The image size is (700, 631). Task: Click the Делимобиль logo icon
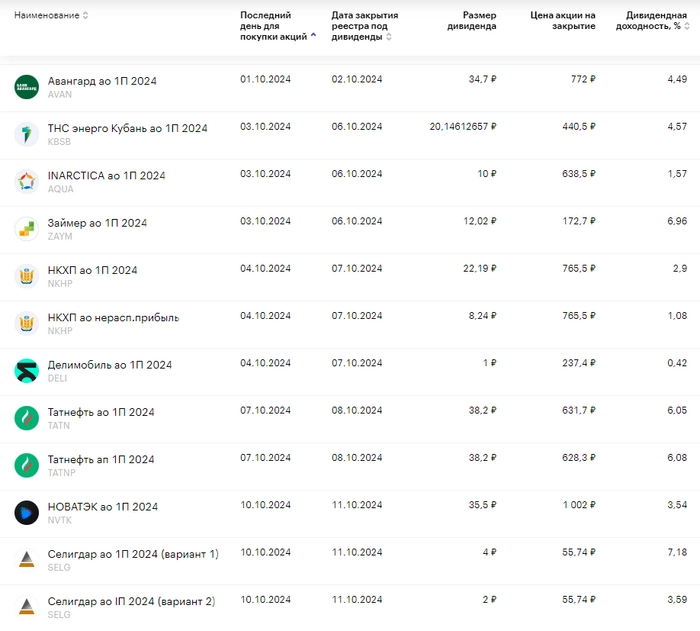[27, 371]
